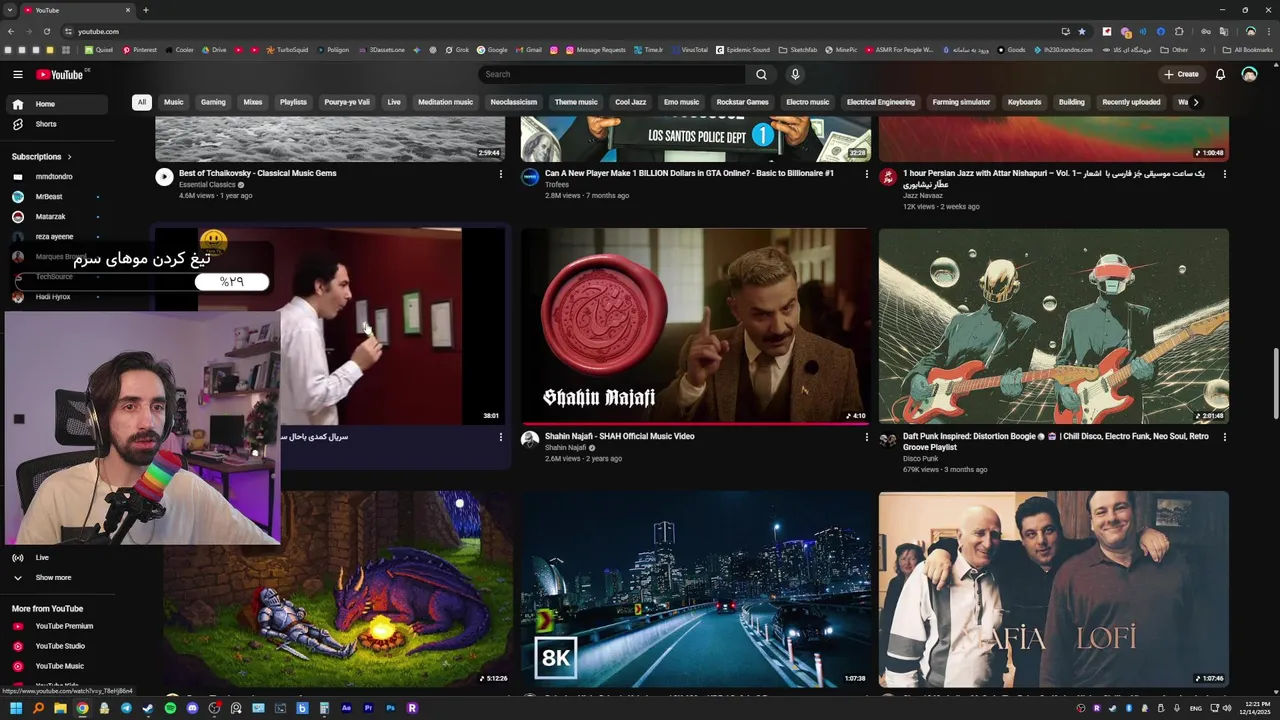1280x720 pixels.
Task: Start voice search with the microphone
Action: click(795, 74)
